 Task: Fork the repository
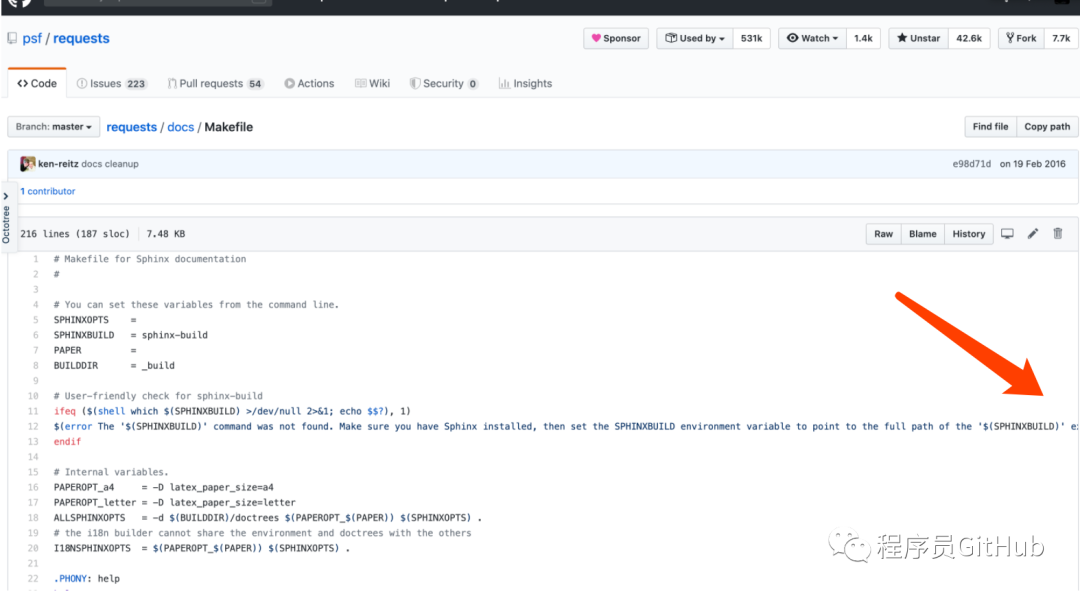pyautogui.click(x=1021, y=39)
